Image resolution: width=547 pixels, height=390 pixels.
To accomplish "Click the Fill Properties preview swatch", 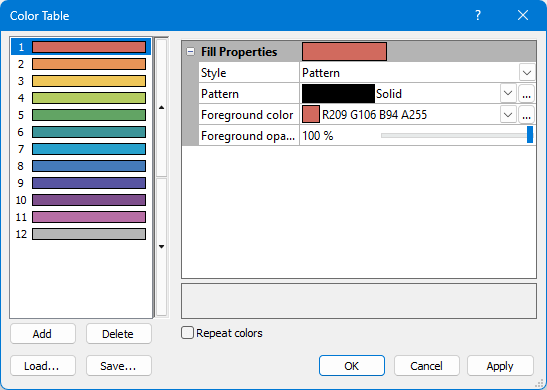I will click(x=344, y=52).
